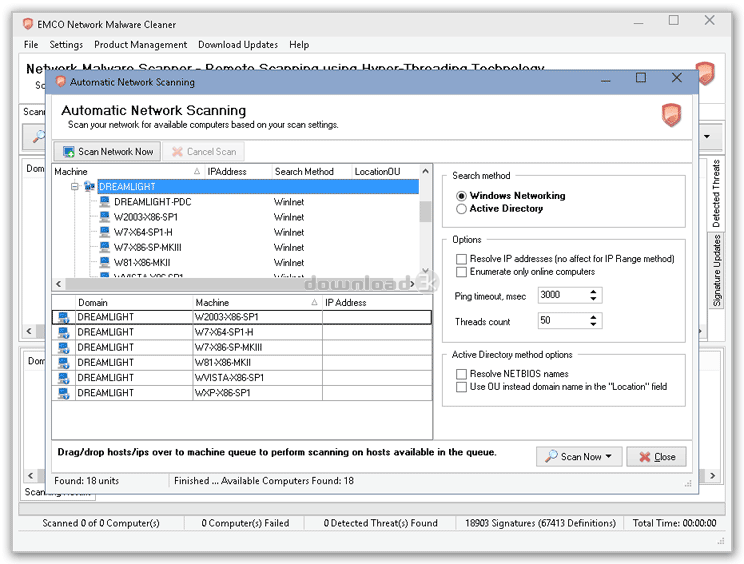Select W7-X64-SP1-H in the tree
The width and height of the screenshot is (744, 564).
pyautogui.click(x=143, y=232)
